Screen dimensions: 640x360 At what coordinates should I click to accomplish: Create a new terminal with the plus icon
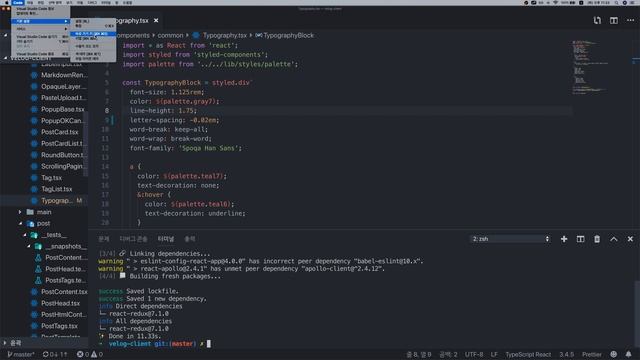click(564, 239)
